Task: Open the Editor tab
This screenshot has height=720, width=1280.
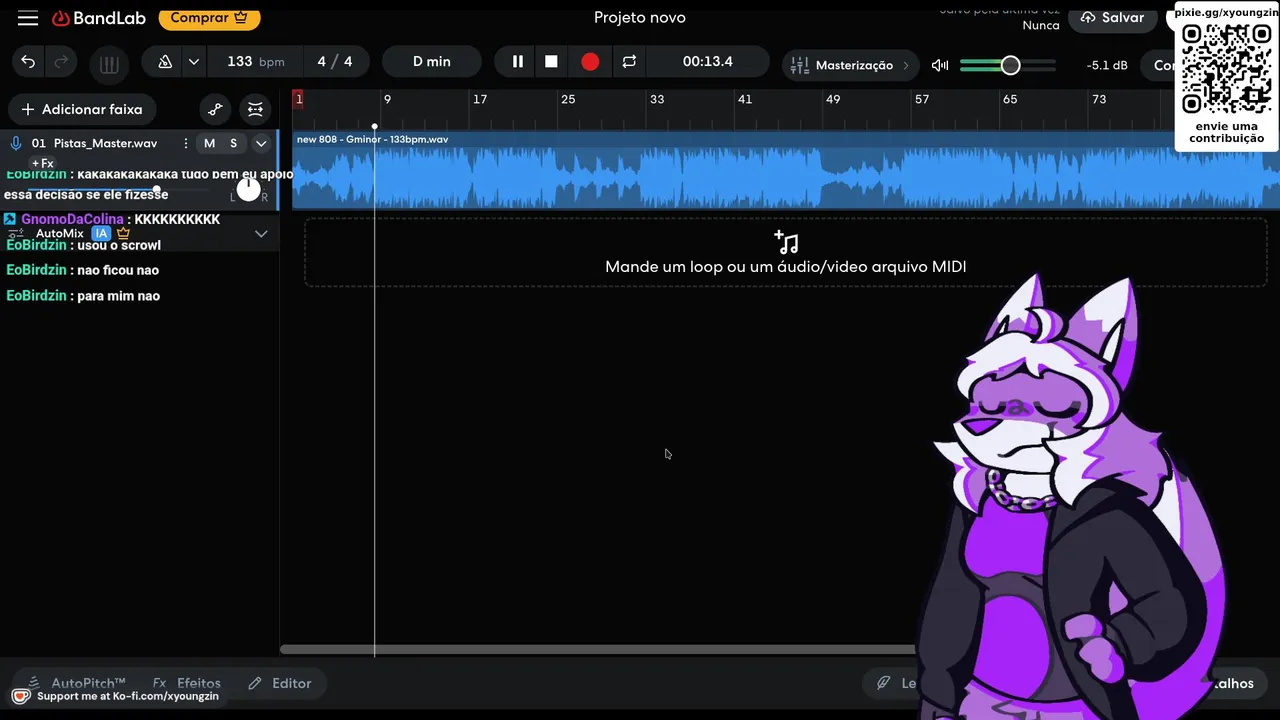Action: coord(280,683)
